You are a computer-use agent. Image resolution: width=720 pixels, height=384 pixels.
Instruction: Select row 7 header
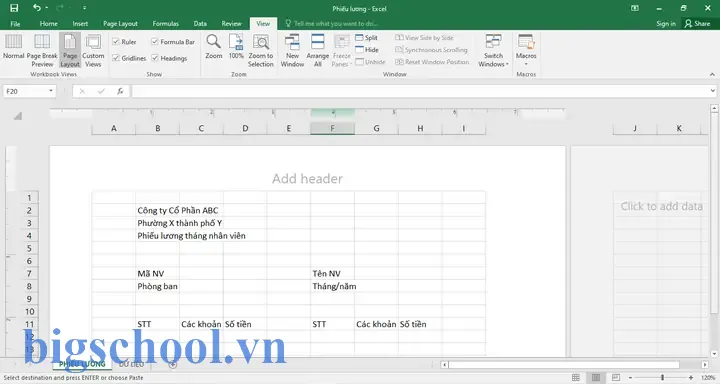coord(29,273)
